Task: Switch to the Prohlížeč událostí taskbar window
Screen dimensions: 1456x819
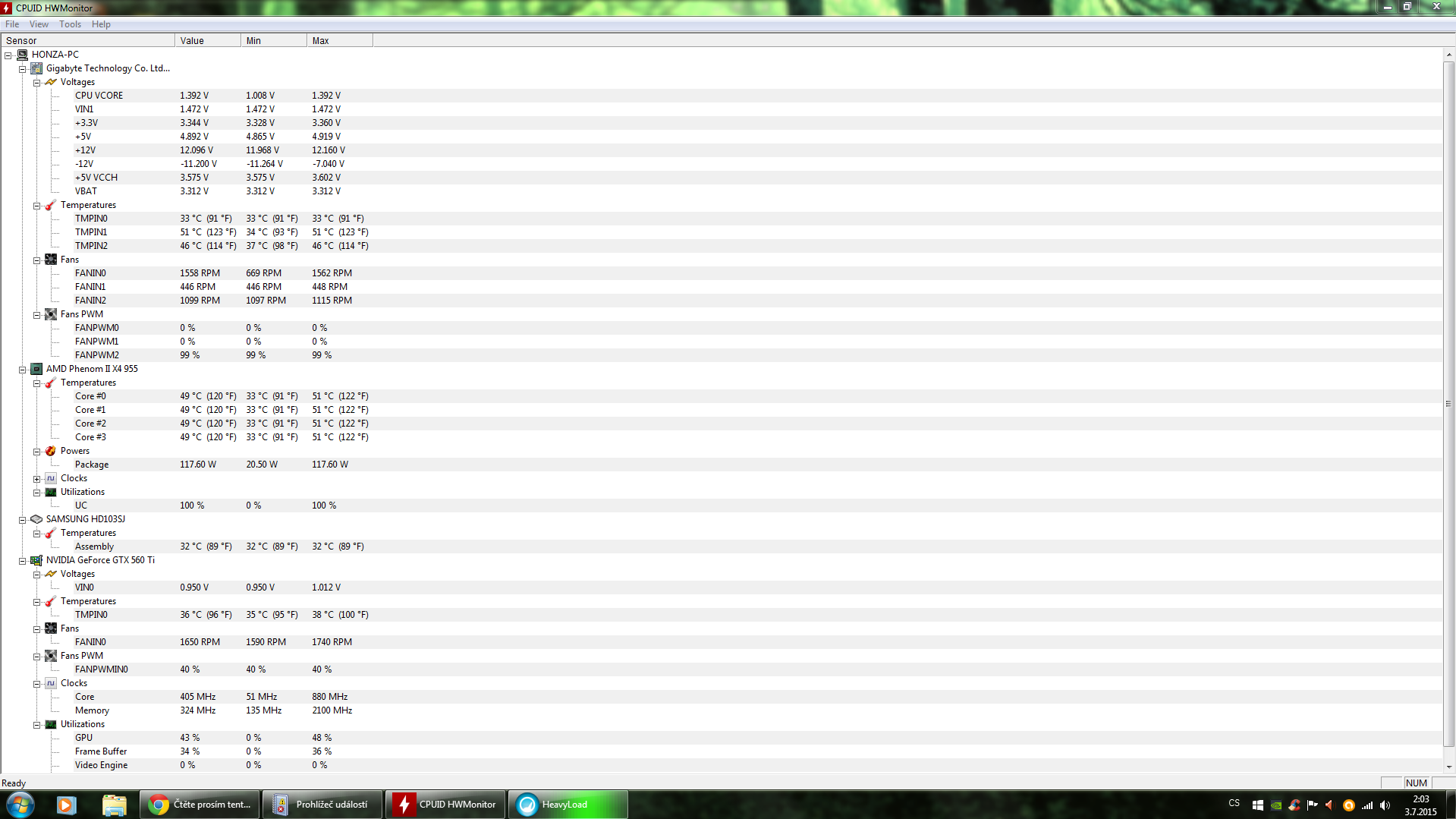Action: 323,805
